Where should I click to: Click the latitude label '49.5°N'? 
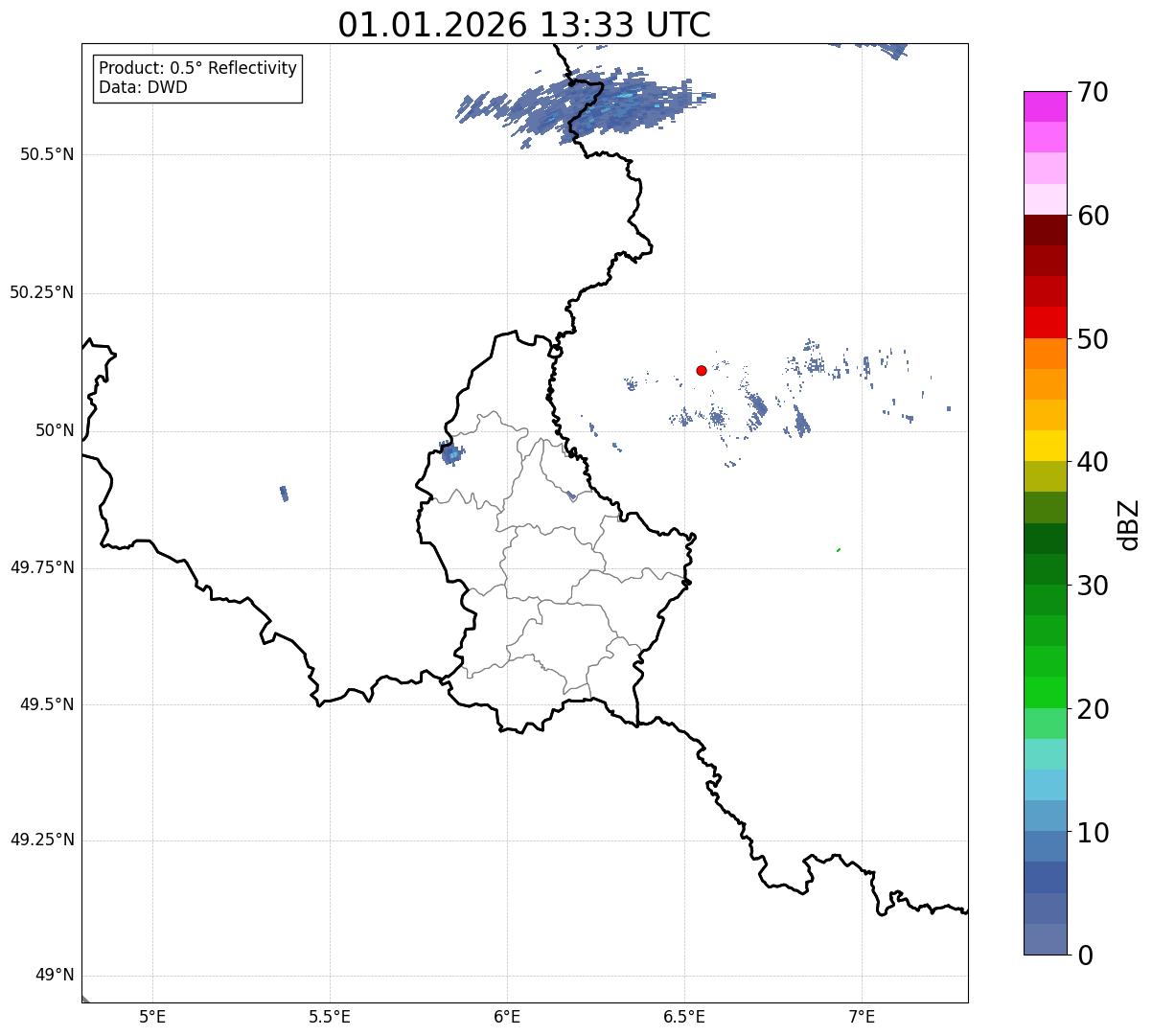click(x=47, y=704)
